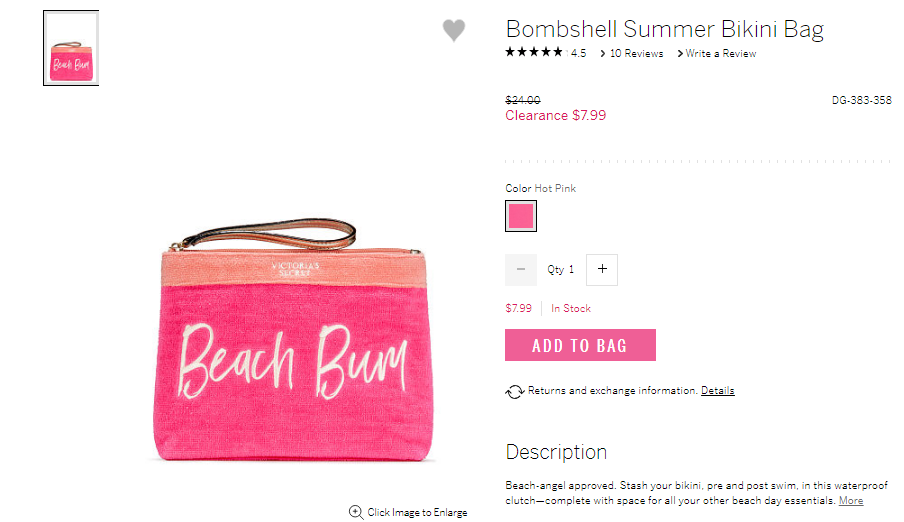Click the chevron before Write a Review

point(680,54)
